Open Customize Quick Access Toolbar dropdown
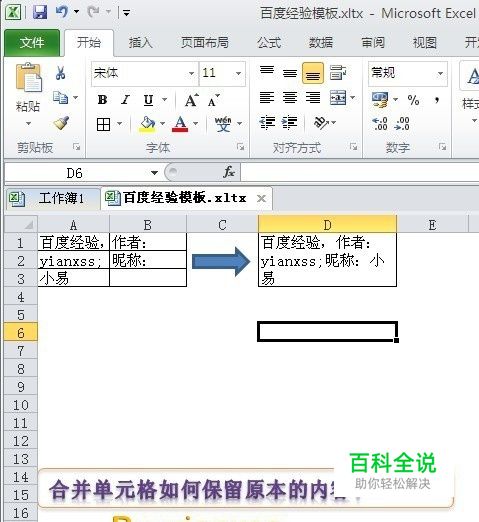 coord(126,13)
